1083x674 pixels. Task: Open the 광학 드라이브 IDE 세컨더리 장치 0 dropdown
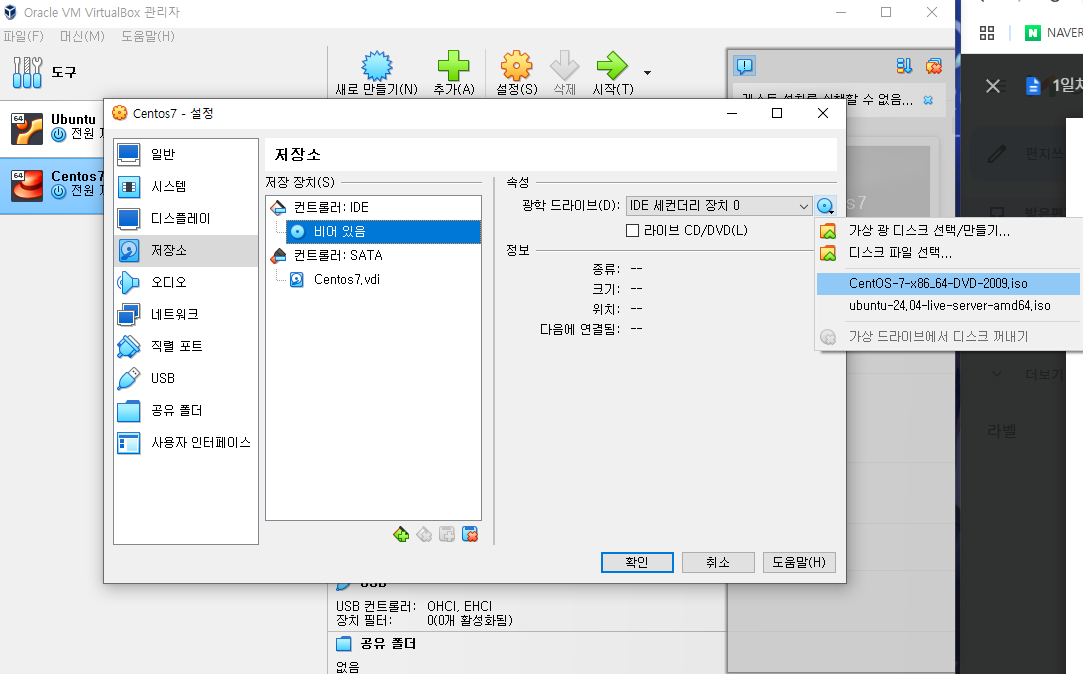(x=718, y=206)
